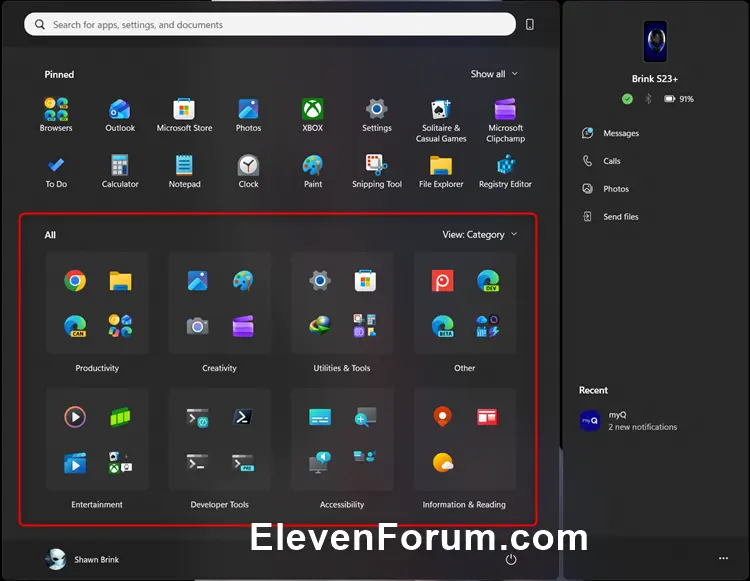
Task: Expand more apps in Utilities & Tools
Action: click(365, 326)
